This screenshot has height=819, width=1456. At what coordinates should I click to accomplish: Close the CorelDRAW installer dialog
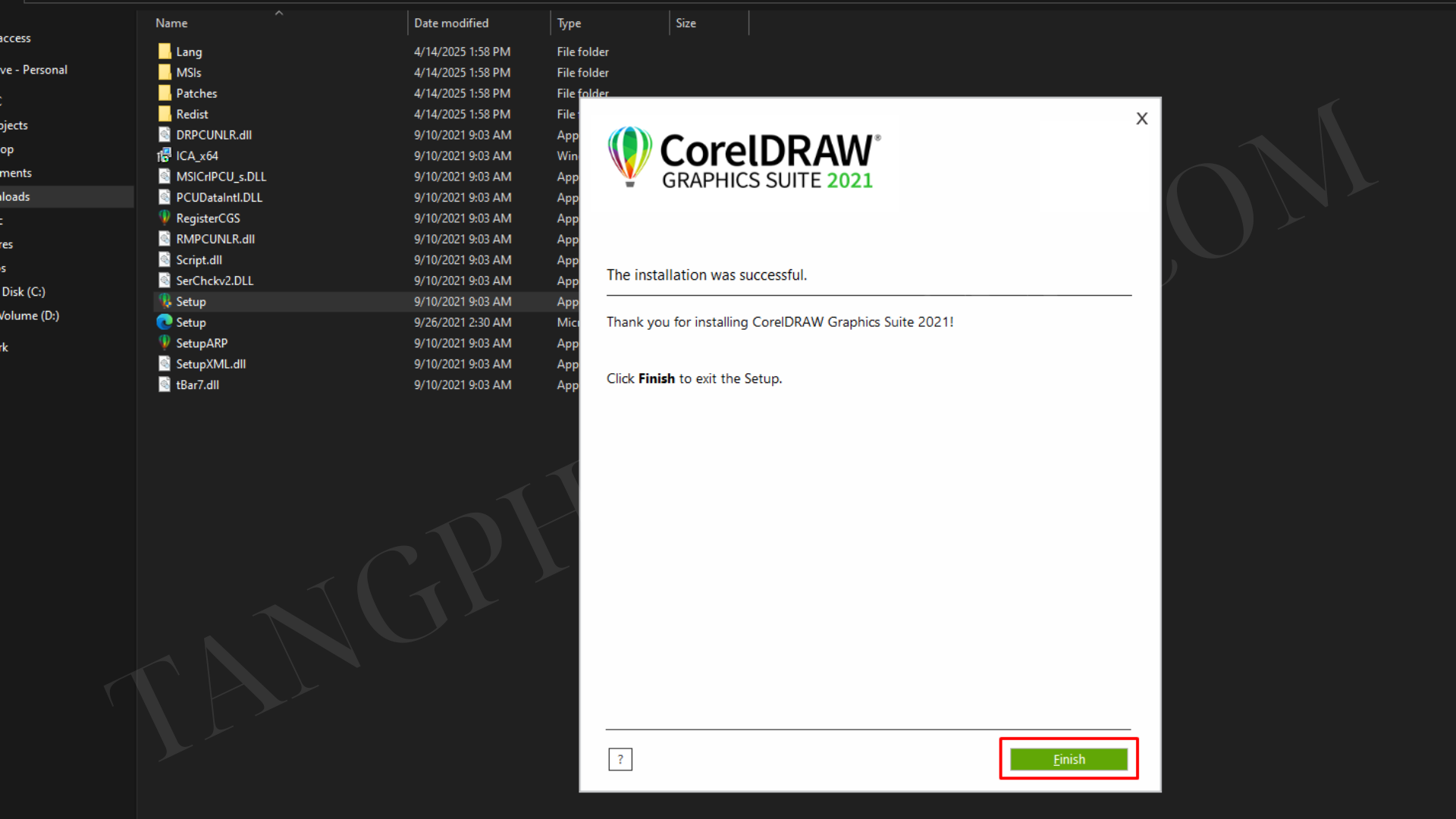(1141, 119)
